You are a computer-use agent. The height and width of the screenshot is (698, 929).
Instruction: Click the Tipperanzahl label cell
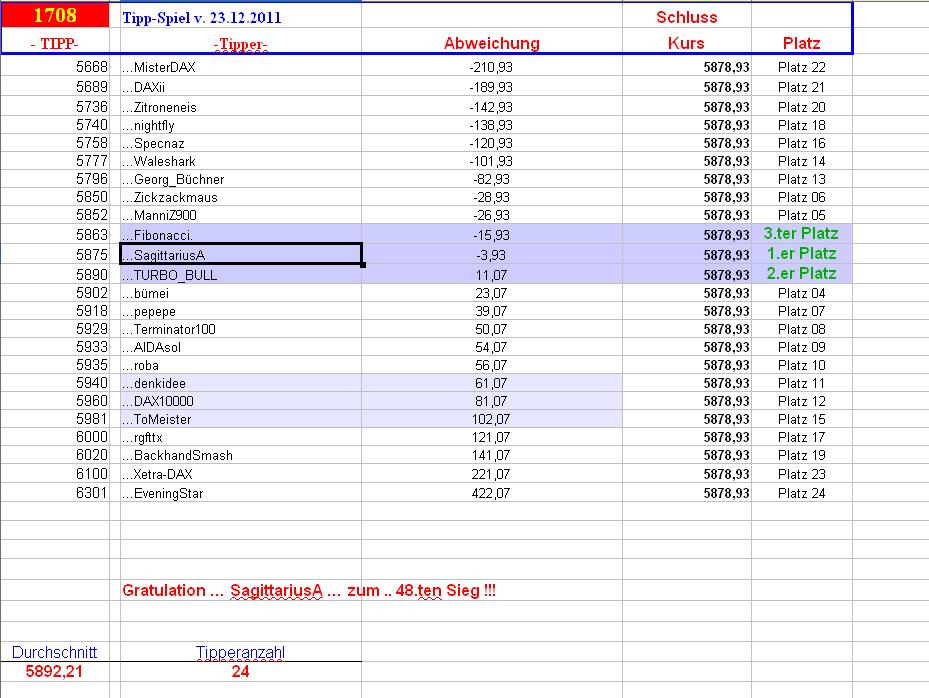pyautogui.click(x=240, y=651)
